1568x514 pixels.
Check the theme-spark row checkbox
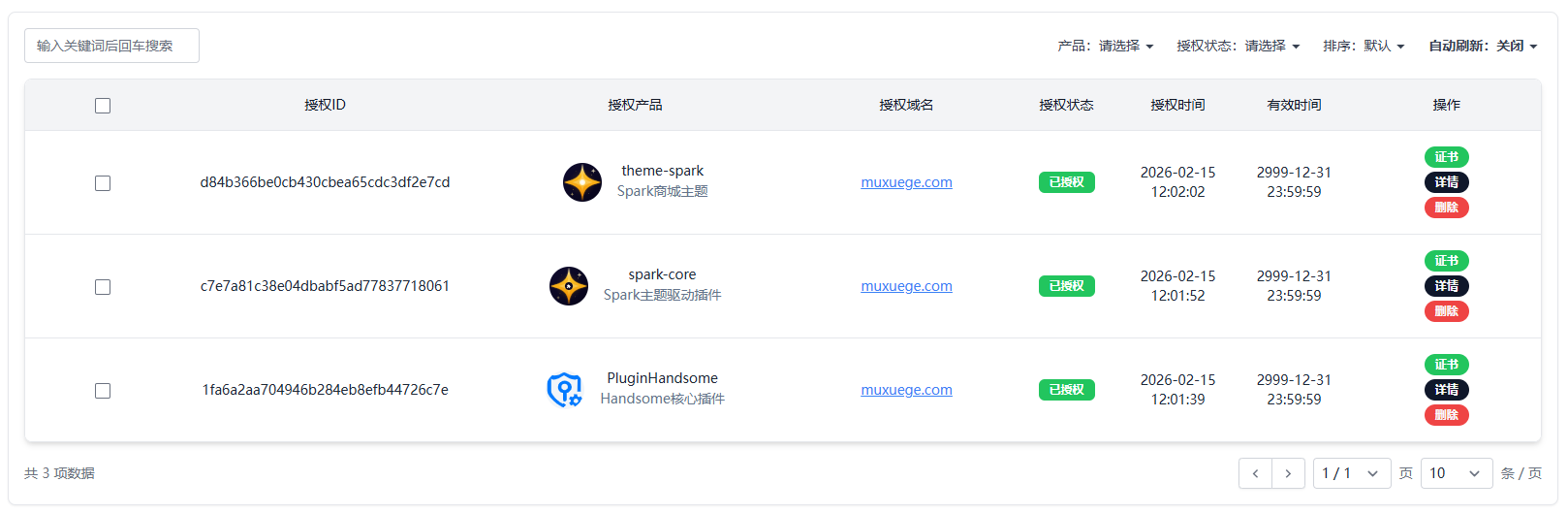(103, 183)
